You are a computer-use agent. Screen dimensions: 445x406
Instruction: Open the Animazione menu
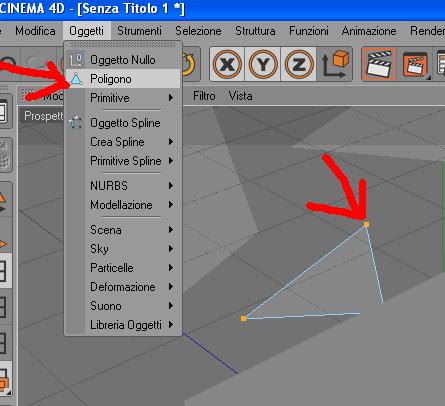coord(369,31)
